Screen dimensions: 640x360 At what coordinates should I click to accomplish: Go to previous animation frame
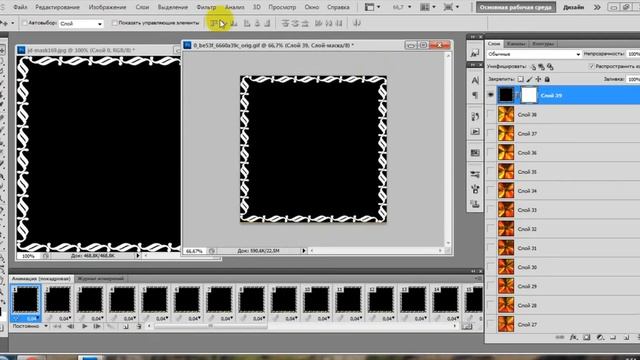click(71, 326)
